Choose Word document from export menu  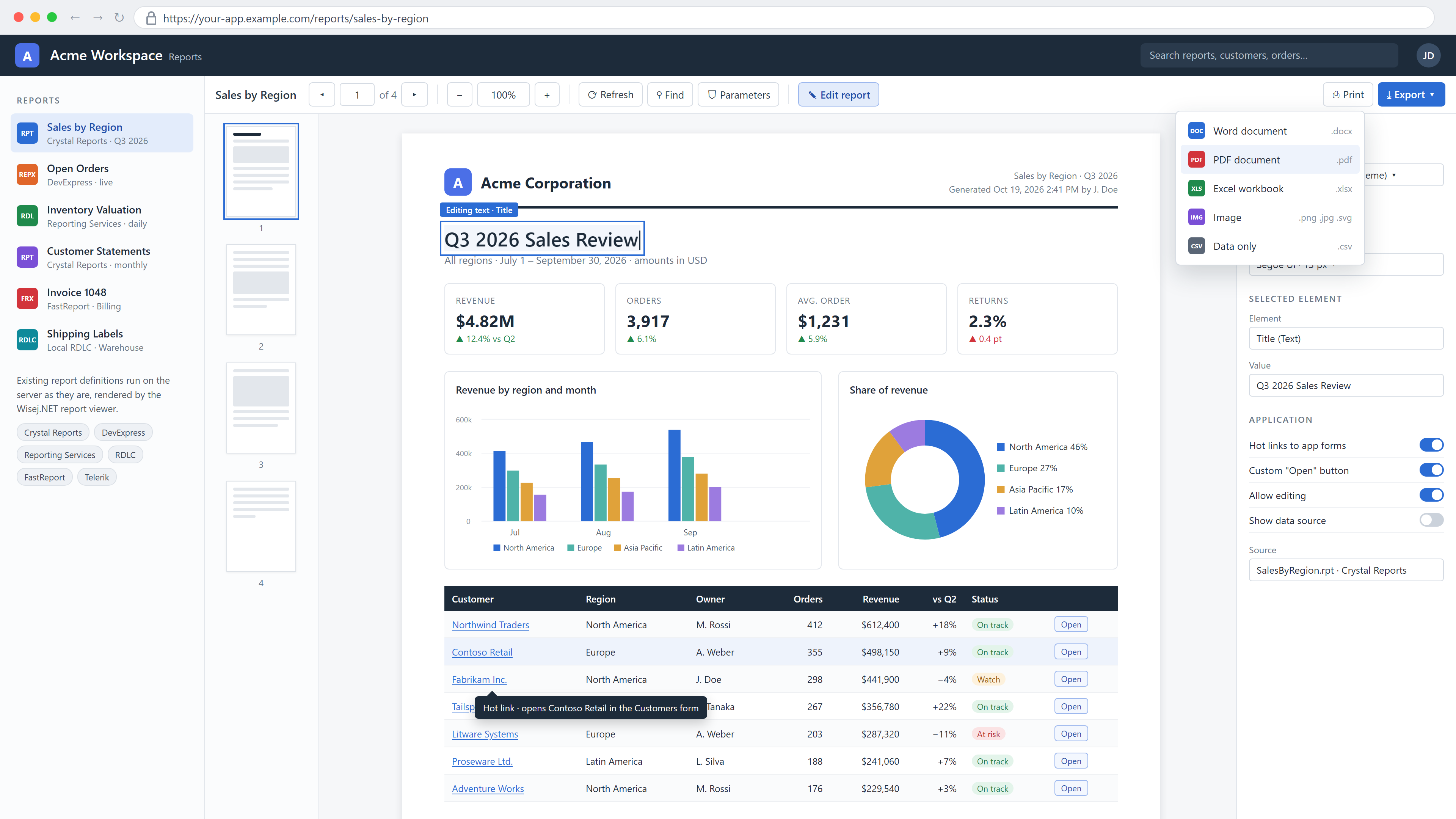(x=1269, y=130)
